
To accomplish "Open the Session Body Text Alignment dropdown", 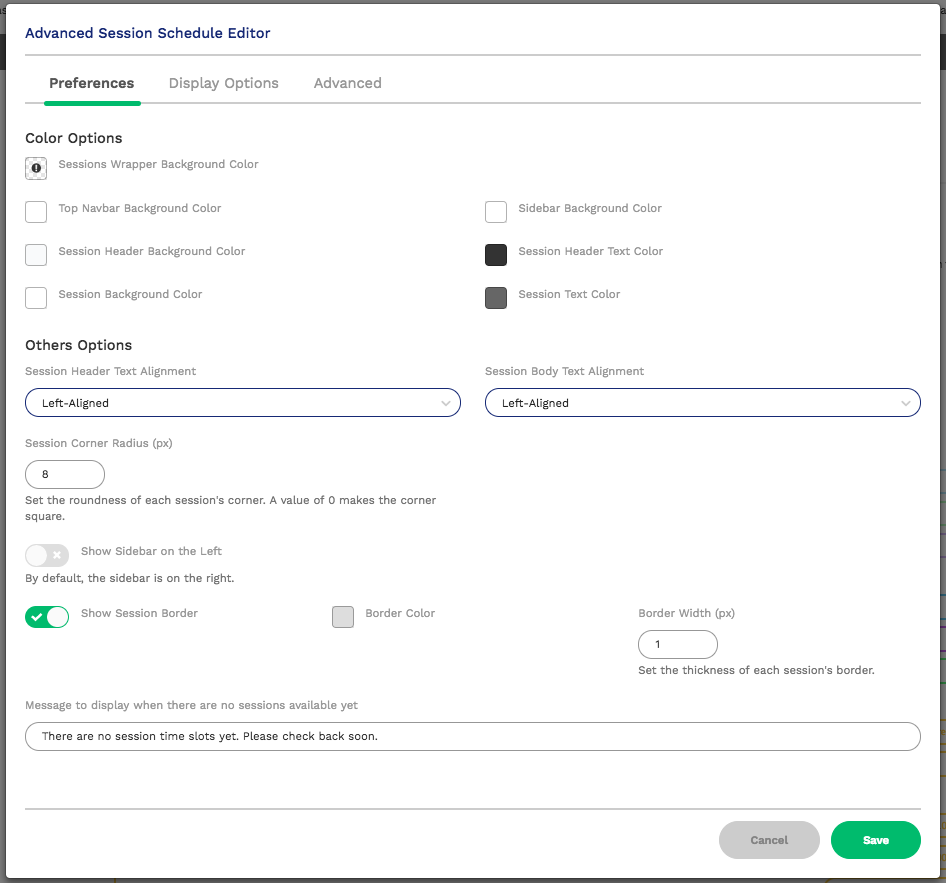I will (703, 402).
